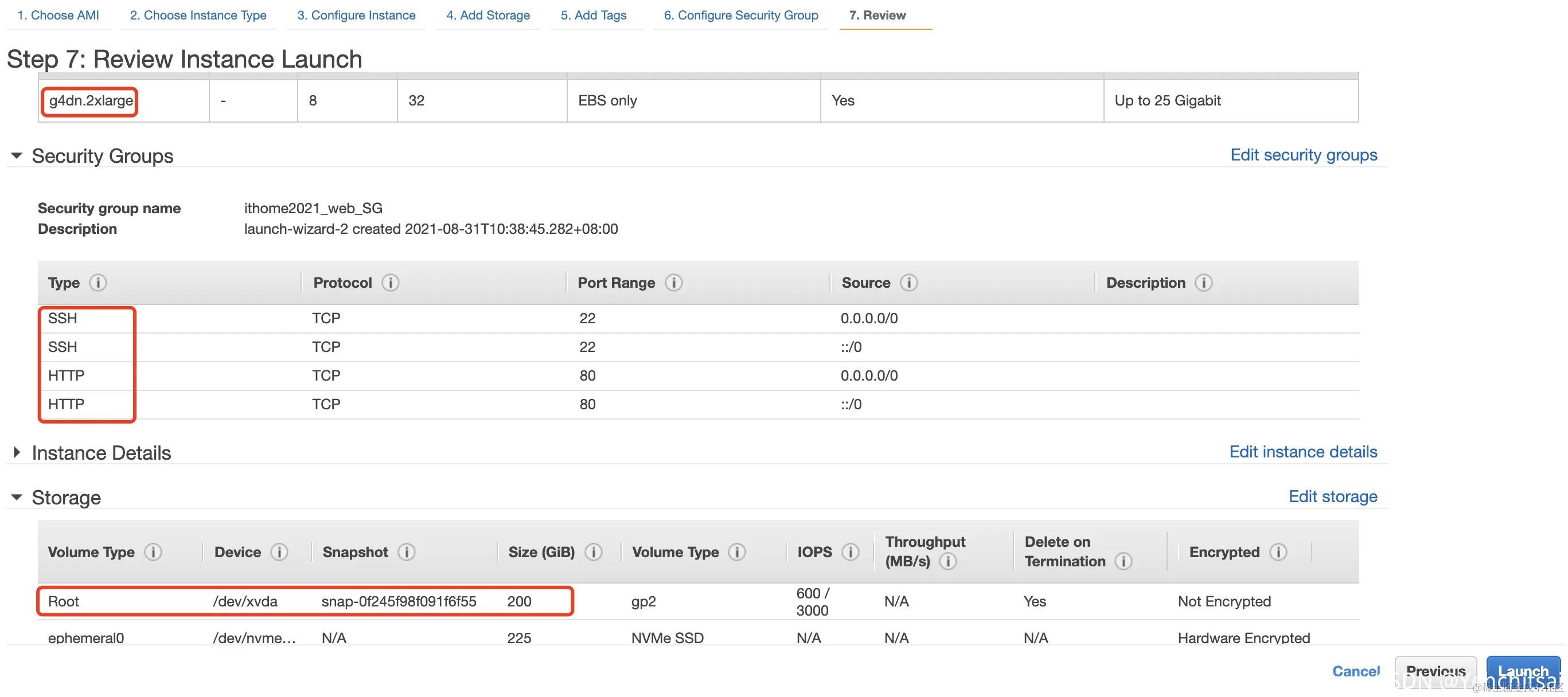Expand the Instance Details section
The width and height of the screenshot is (1568, 697).
click(17, 452)
